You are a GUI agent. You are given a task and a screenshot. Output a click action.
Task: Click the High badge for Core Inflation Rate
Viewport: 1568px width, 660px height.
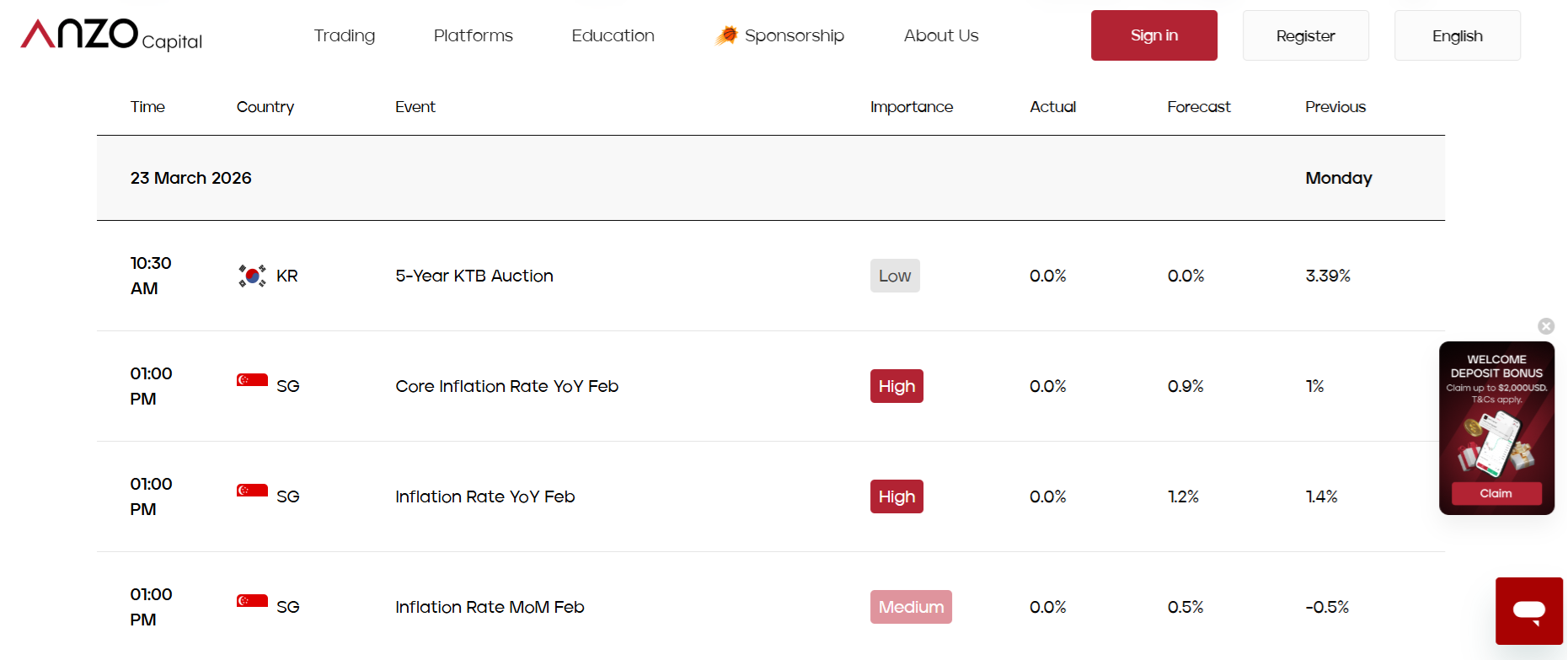click(896, 386)
